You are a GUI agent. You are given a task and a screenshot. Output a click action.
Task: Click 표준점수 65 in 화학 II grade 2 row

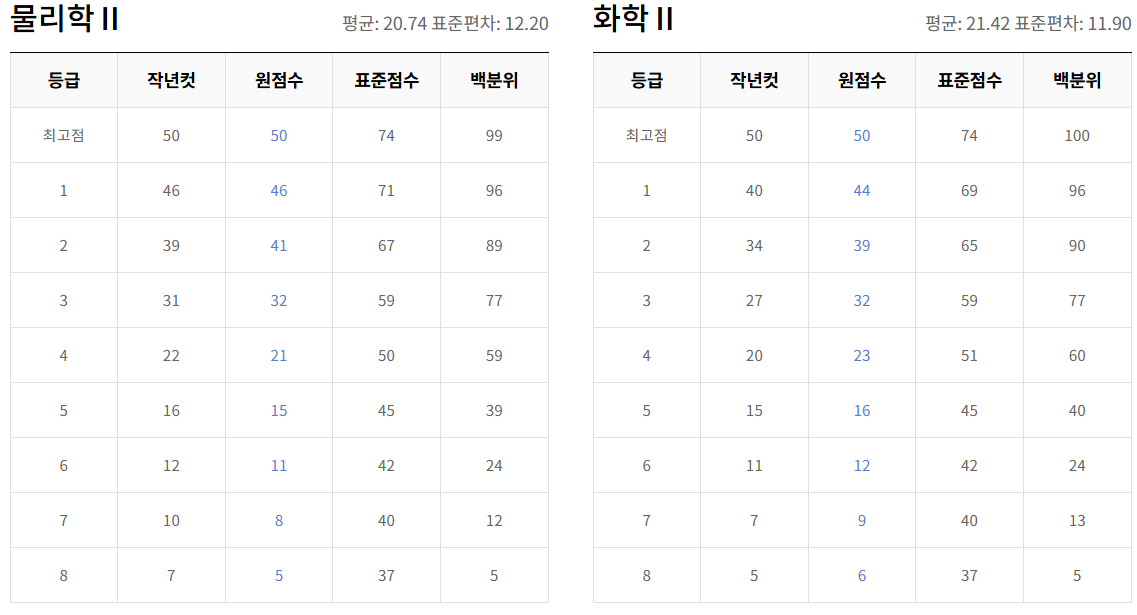(x=969, y=246)
